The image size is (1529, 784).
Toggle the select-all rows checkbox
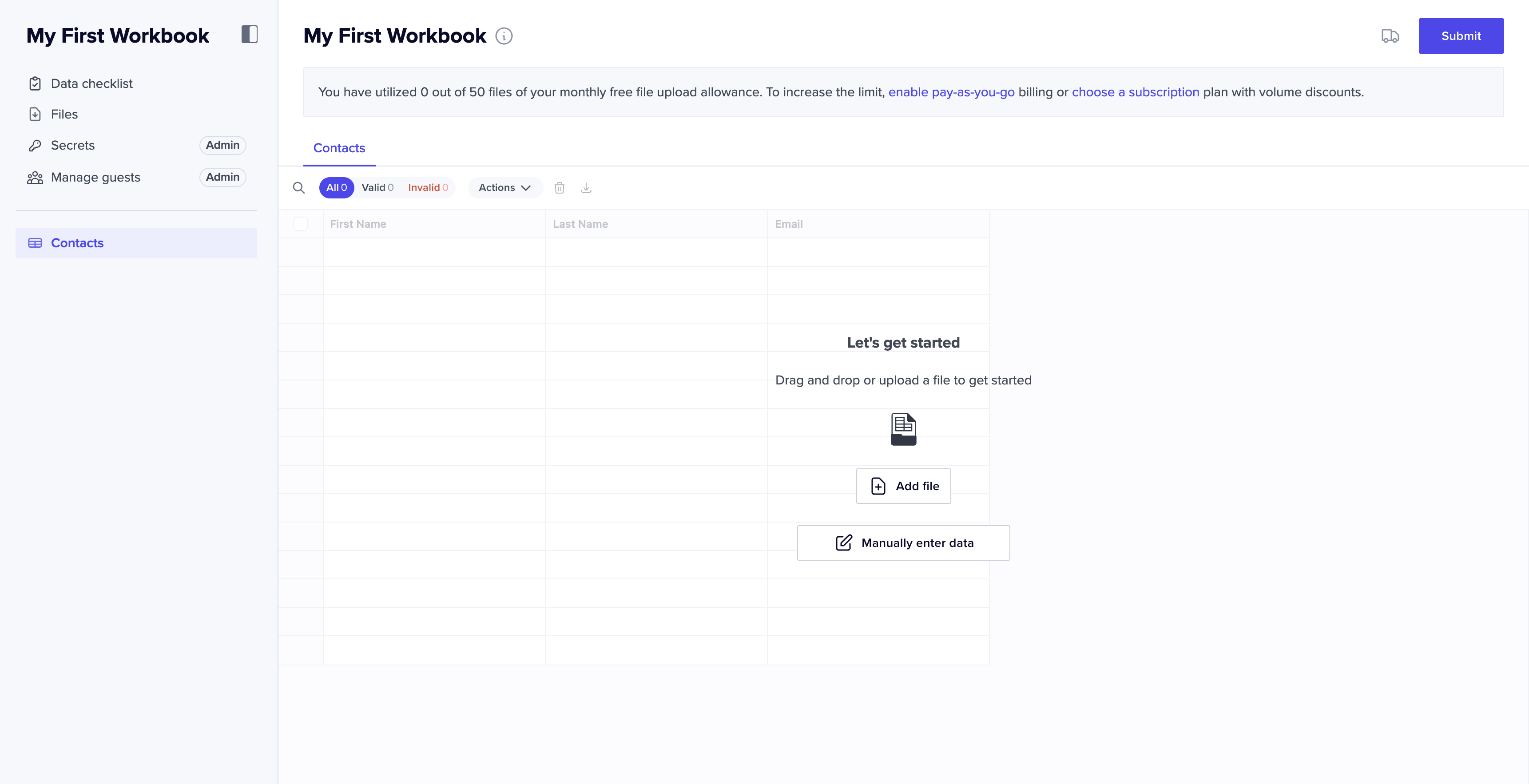pos(300,224)
